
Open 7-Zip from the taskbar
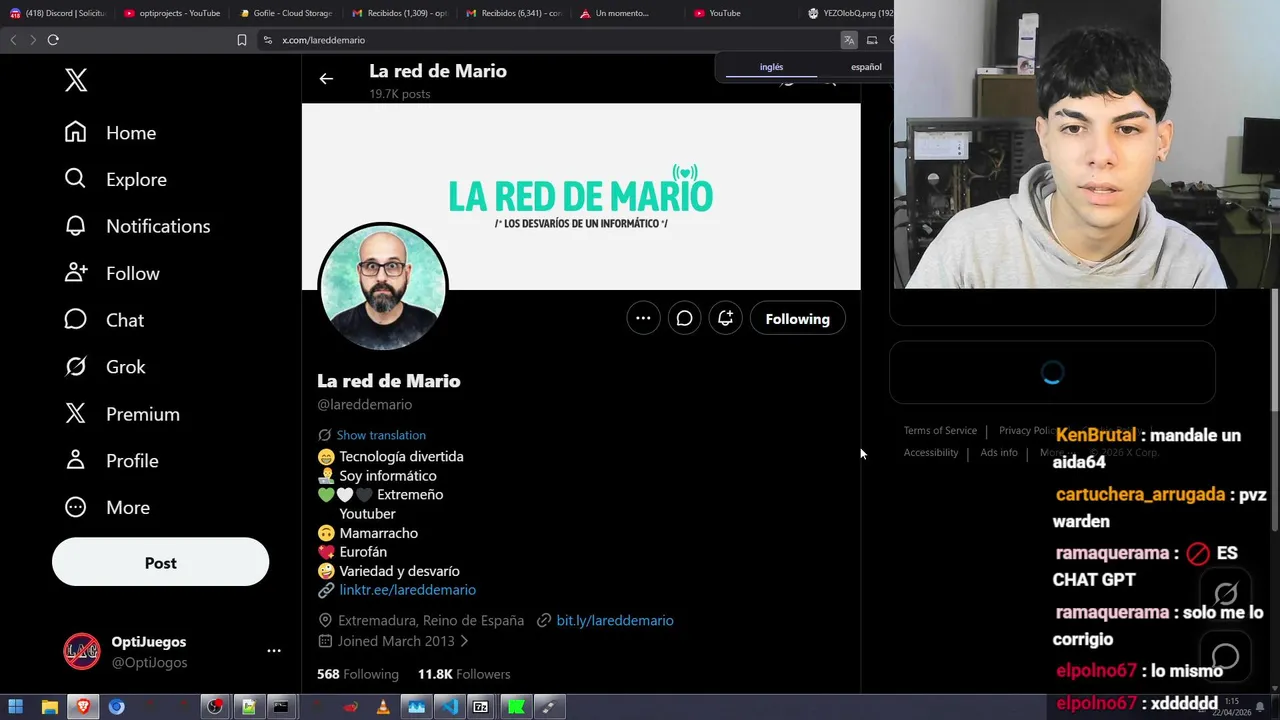(x=481, y=707)
